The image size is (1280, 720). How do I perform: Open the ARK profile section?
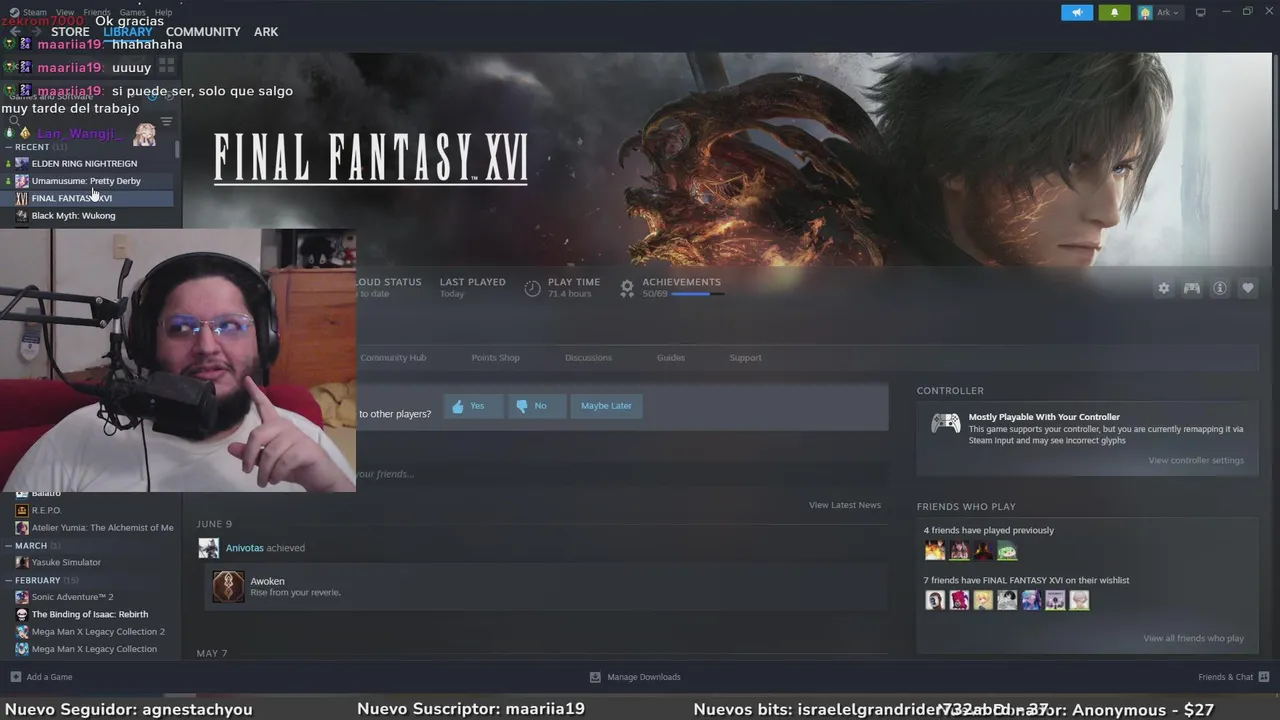click(x=266, y=32)
